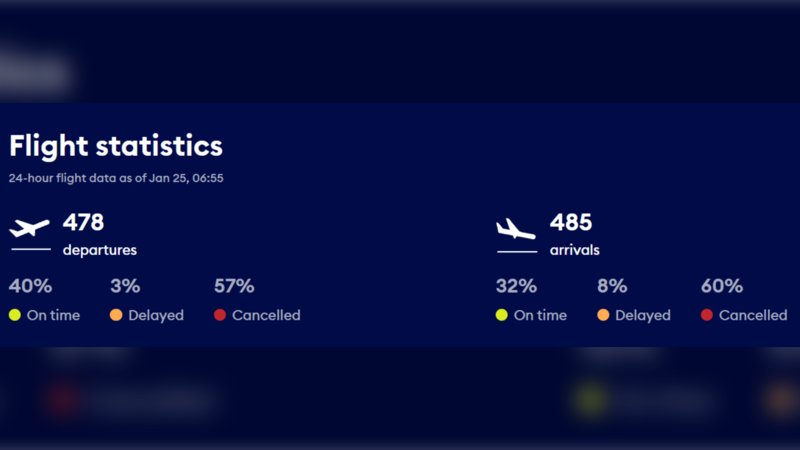Click the yellow On time dot under departures
Image resolution: width=800 pixels, height=450 pixels.
click(x=15, y=315)
